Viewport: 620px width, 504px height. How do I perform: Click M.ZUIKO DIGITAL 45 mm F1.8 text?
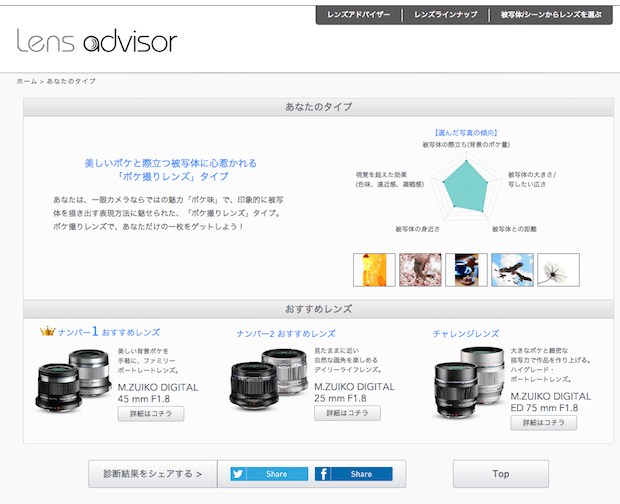(x=158, y=393)
